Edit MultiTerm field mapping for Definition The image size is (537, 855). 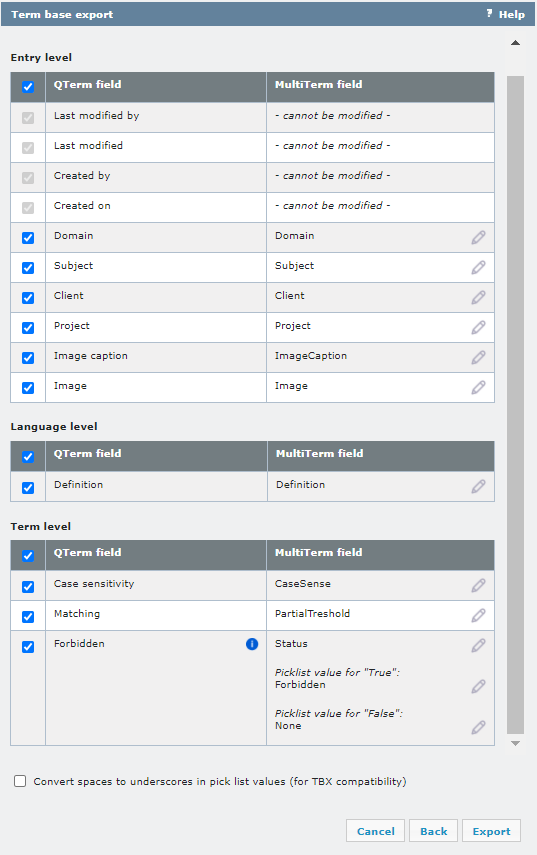coord(479,486)
